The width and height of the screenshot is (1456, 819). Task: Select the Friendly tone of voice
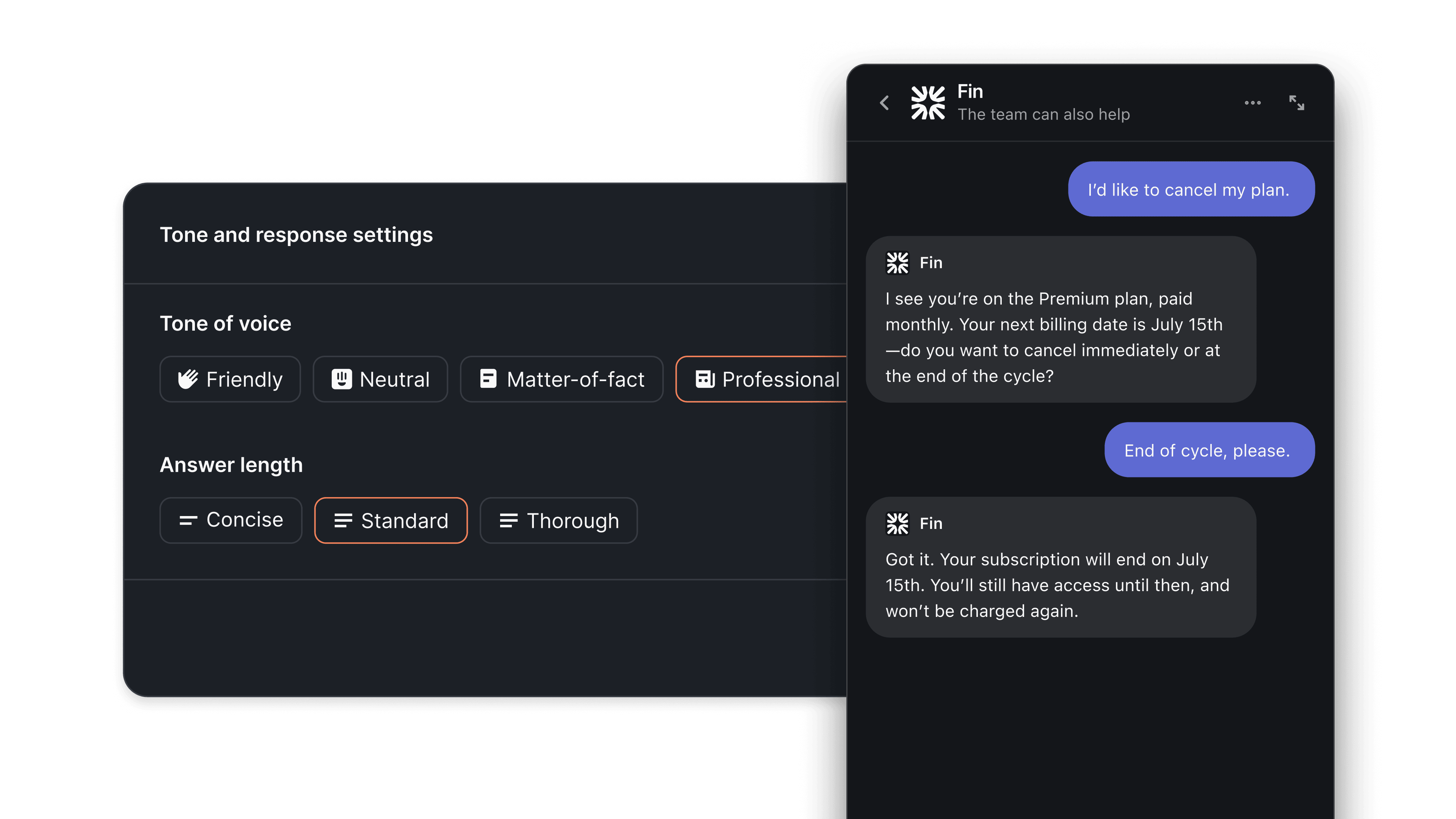230,379
